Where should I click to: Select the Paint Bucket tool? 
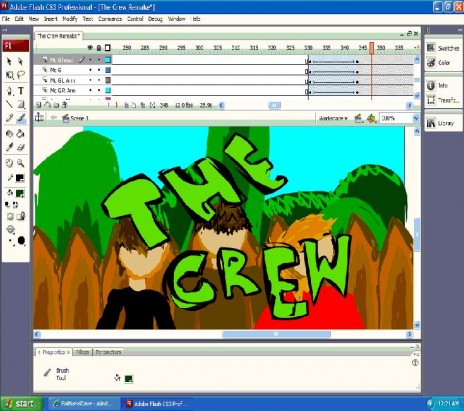(21, 133)
